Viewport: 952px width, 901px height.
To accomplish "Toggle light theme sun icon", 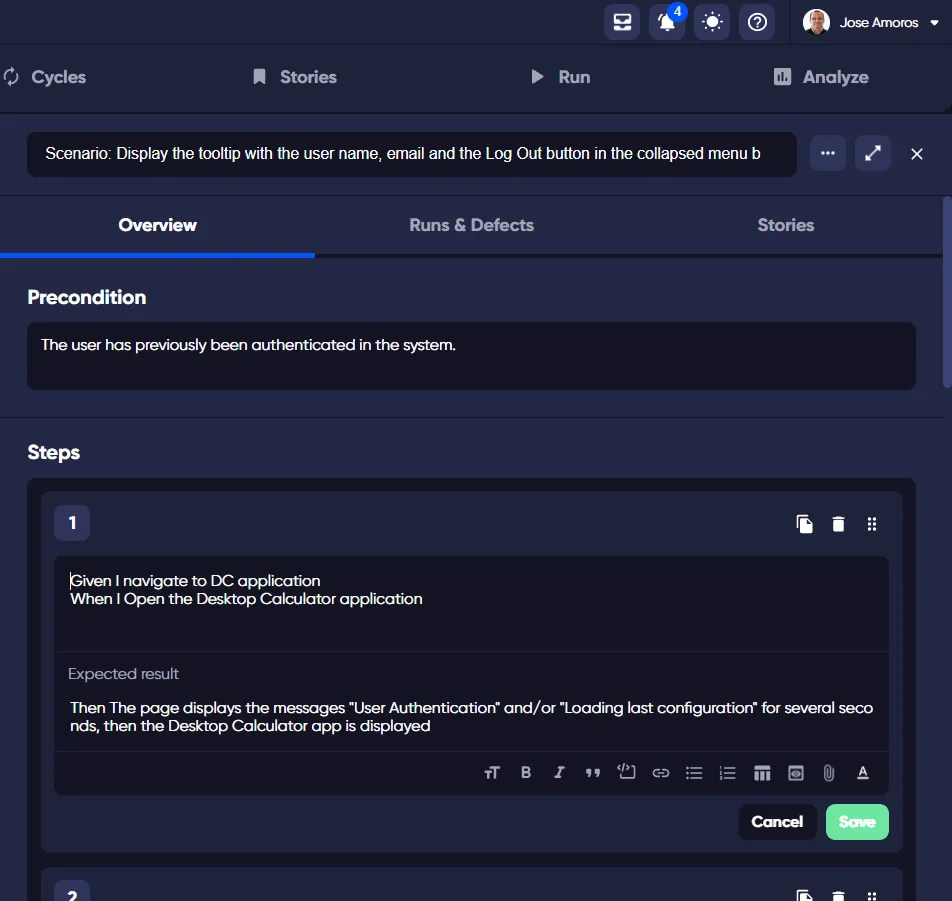I will pyautogui.click(x=712, y=22).
